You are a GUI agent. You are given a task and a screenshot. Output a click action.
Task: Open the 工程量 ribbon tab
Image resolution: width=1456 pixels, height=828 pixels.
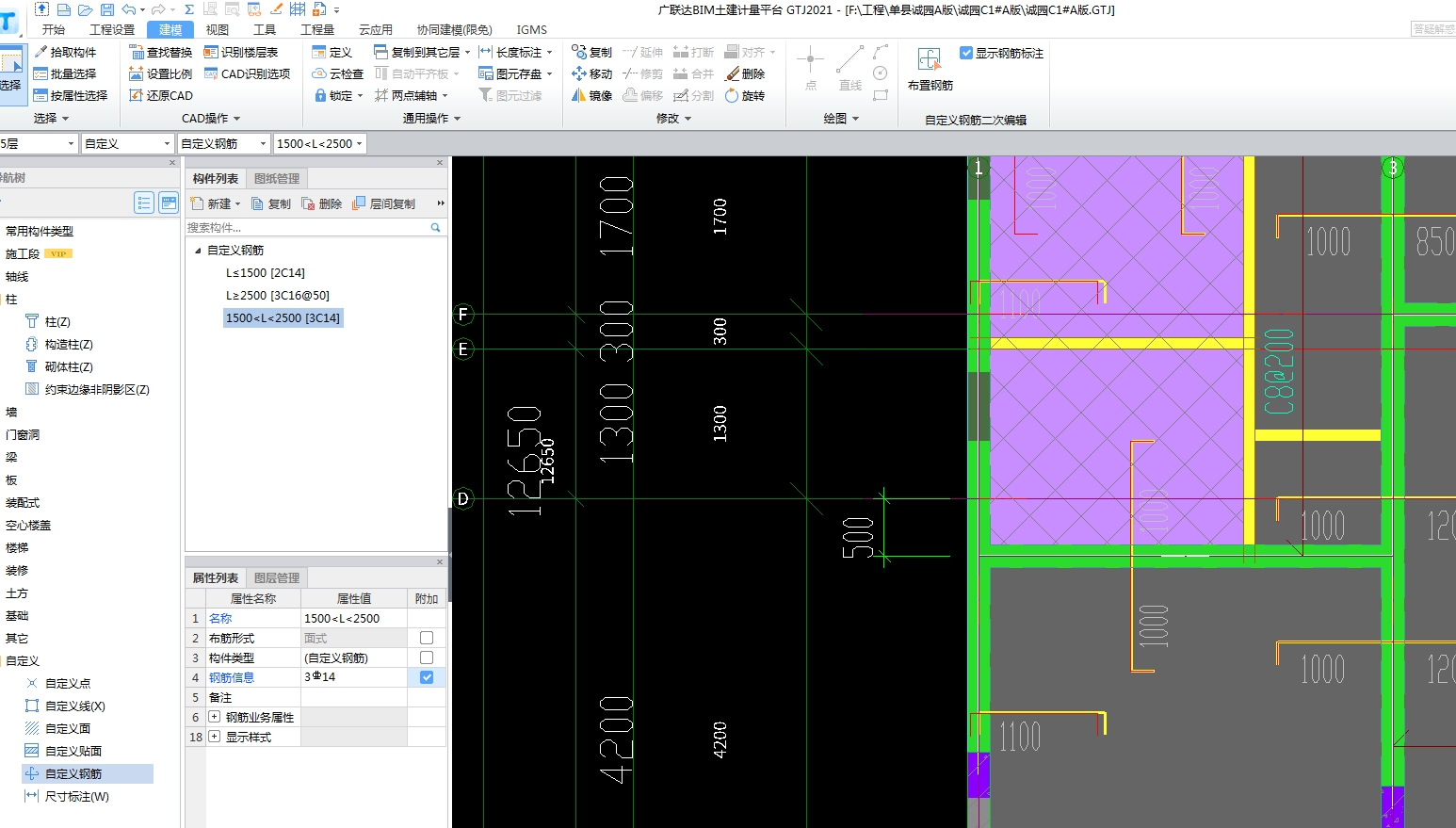317,29
